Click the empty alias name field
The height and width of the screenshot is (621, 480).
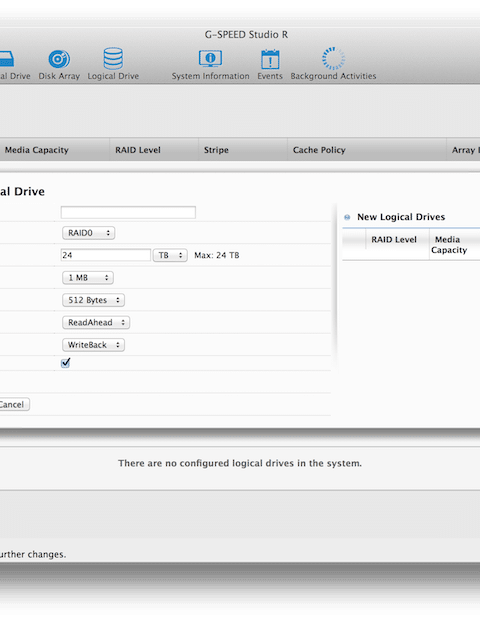[x=128, y=212]
